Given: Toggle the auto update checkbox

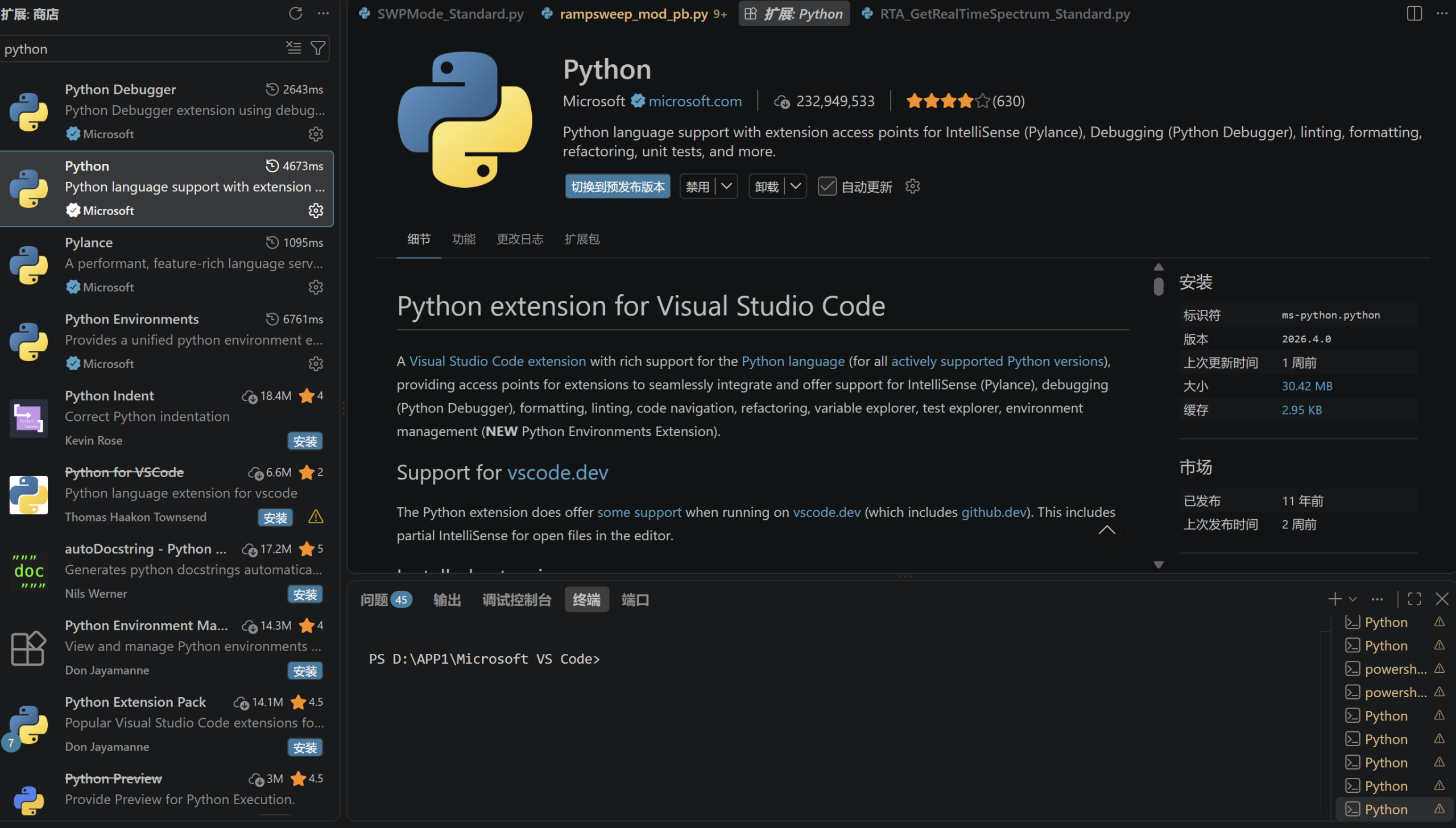Looking at the screenshot, I should point(827,187).
